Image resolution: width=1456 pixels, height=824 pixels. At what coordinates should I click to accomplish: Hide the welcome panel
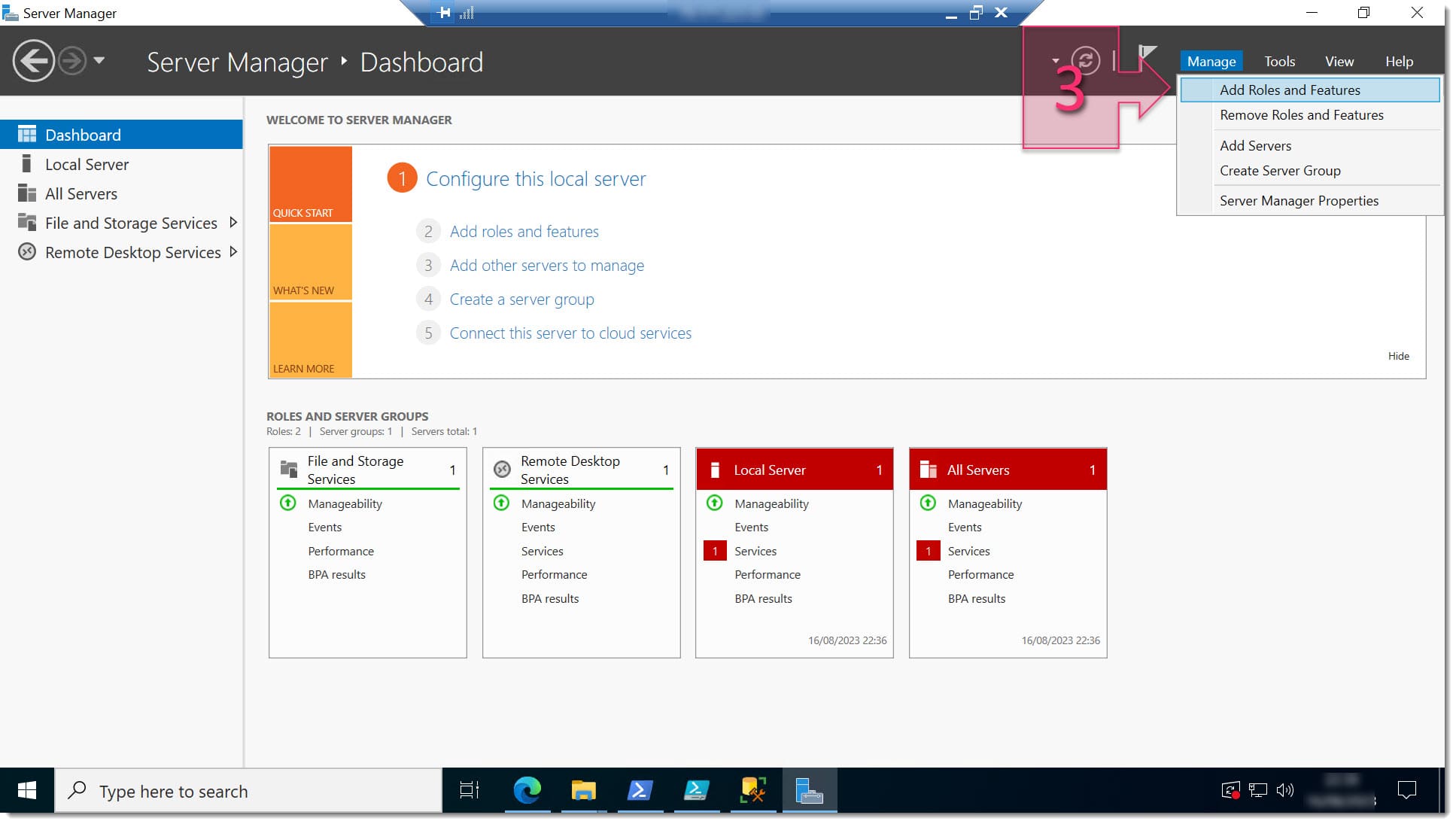click(x=1398, y=356)
